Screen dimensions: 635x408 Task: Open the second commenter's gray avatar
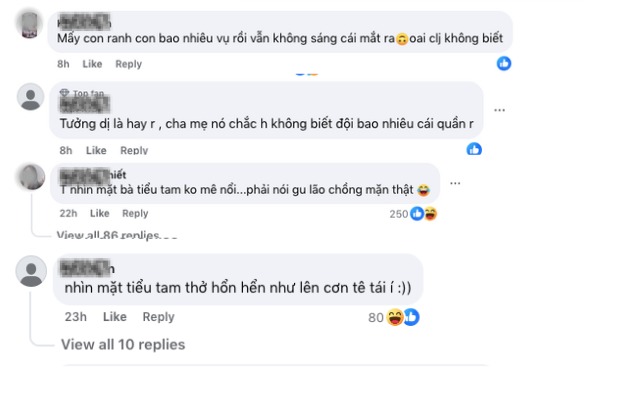[x=31, y=98]
